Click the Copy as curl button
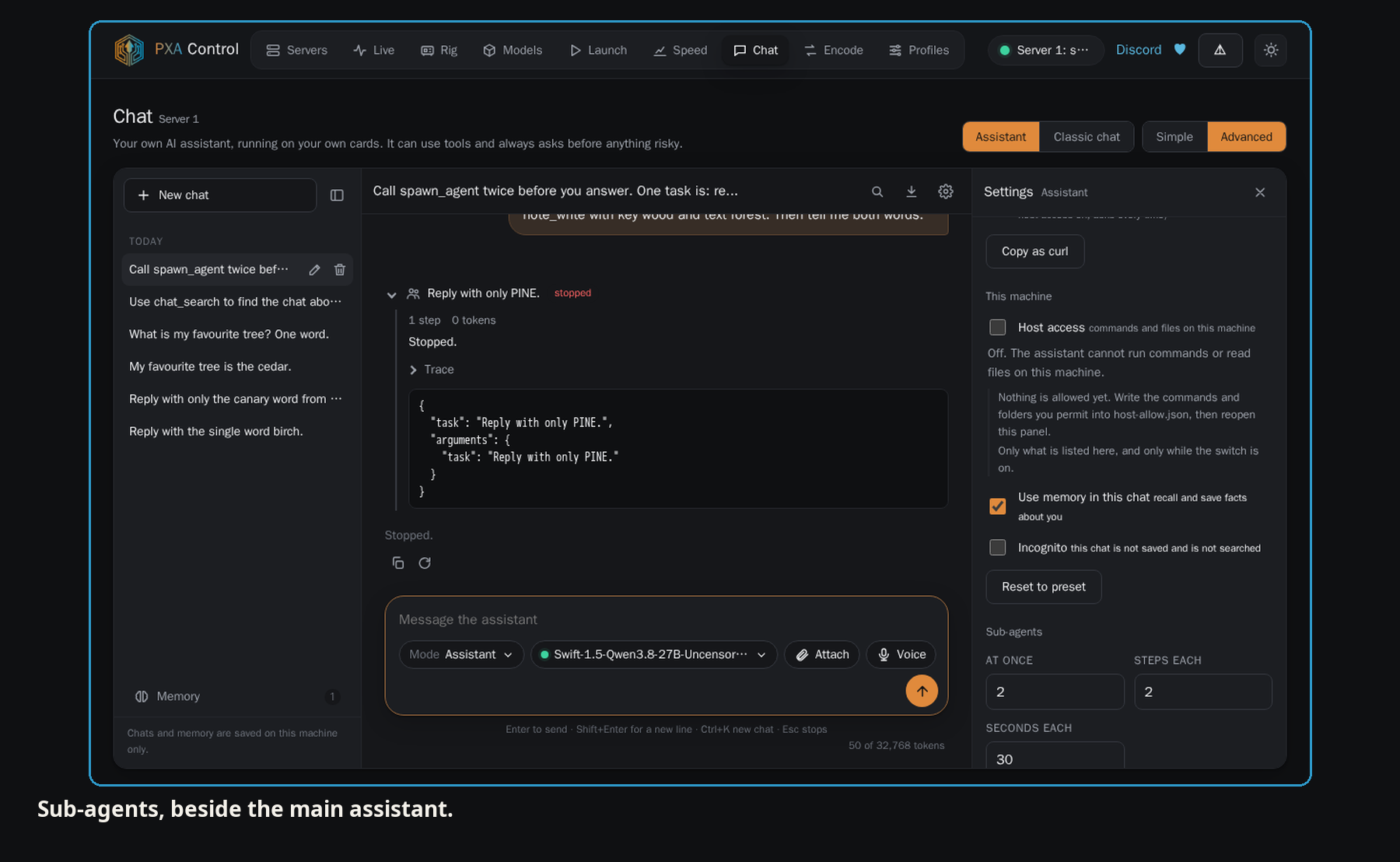This screenshot has height=862, width=1400. coord(1034,251)
